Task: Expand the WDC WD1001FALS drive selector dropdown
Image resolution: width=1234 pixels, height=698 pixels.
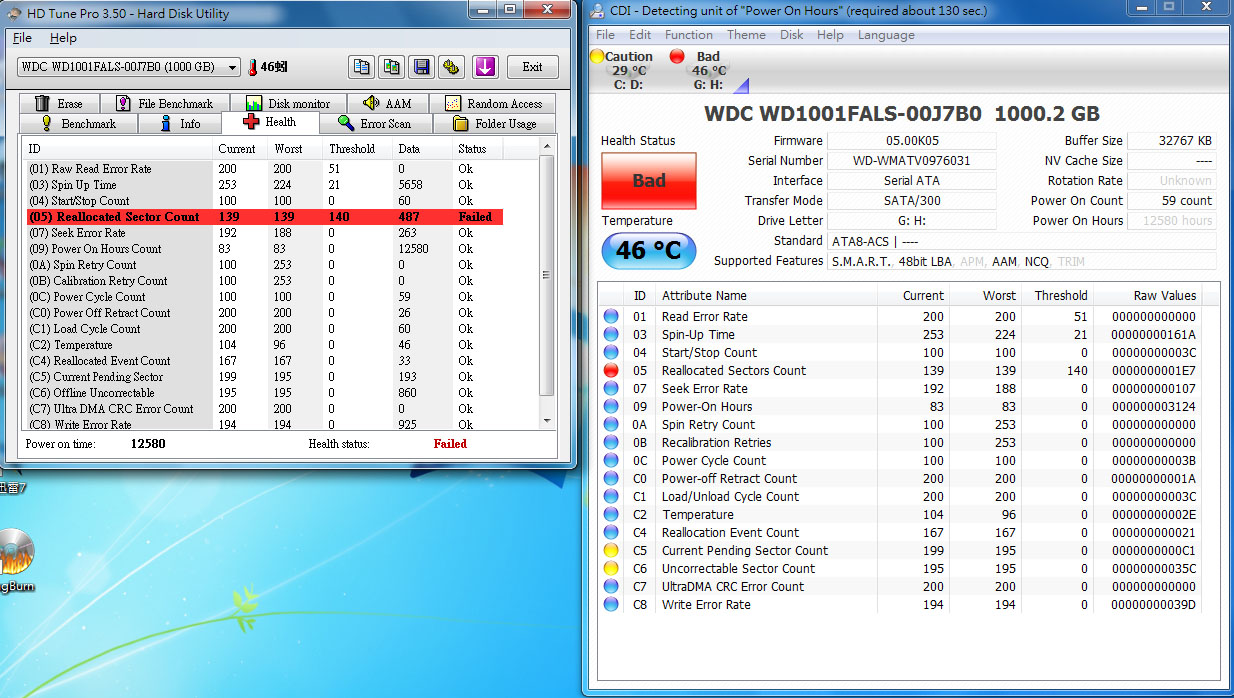Action: pos(232,67)
